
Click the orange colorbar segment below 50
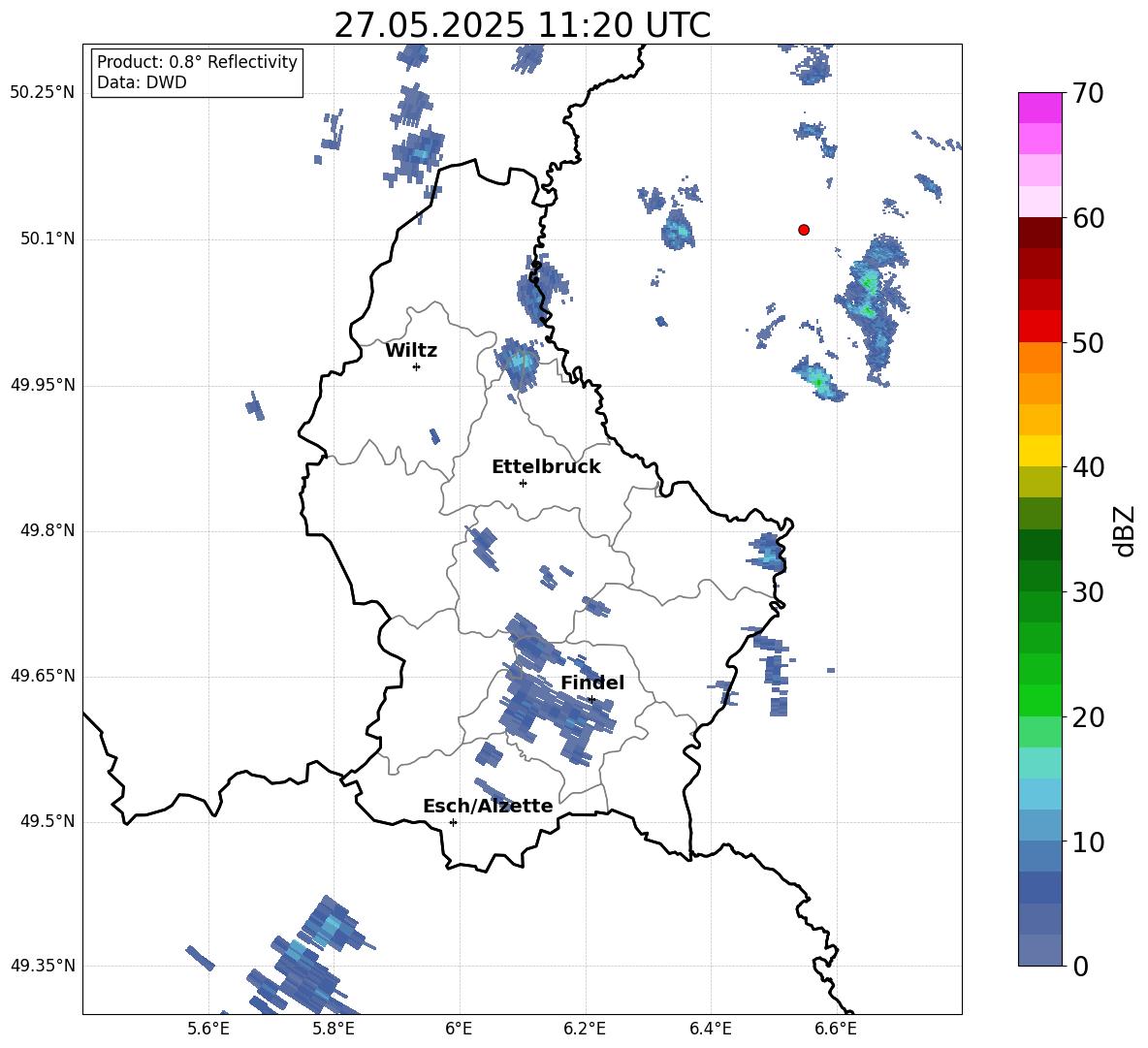[1039, 358]
